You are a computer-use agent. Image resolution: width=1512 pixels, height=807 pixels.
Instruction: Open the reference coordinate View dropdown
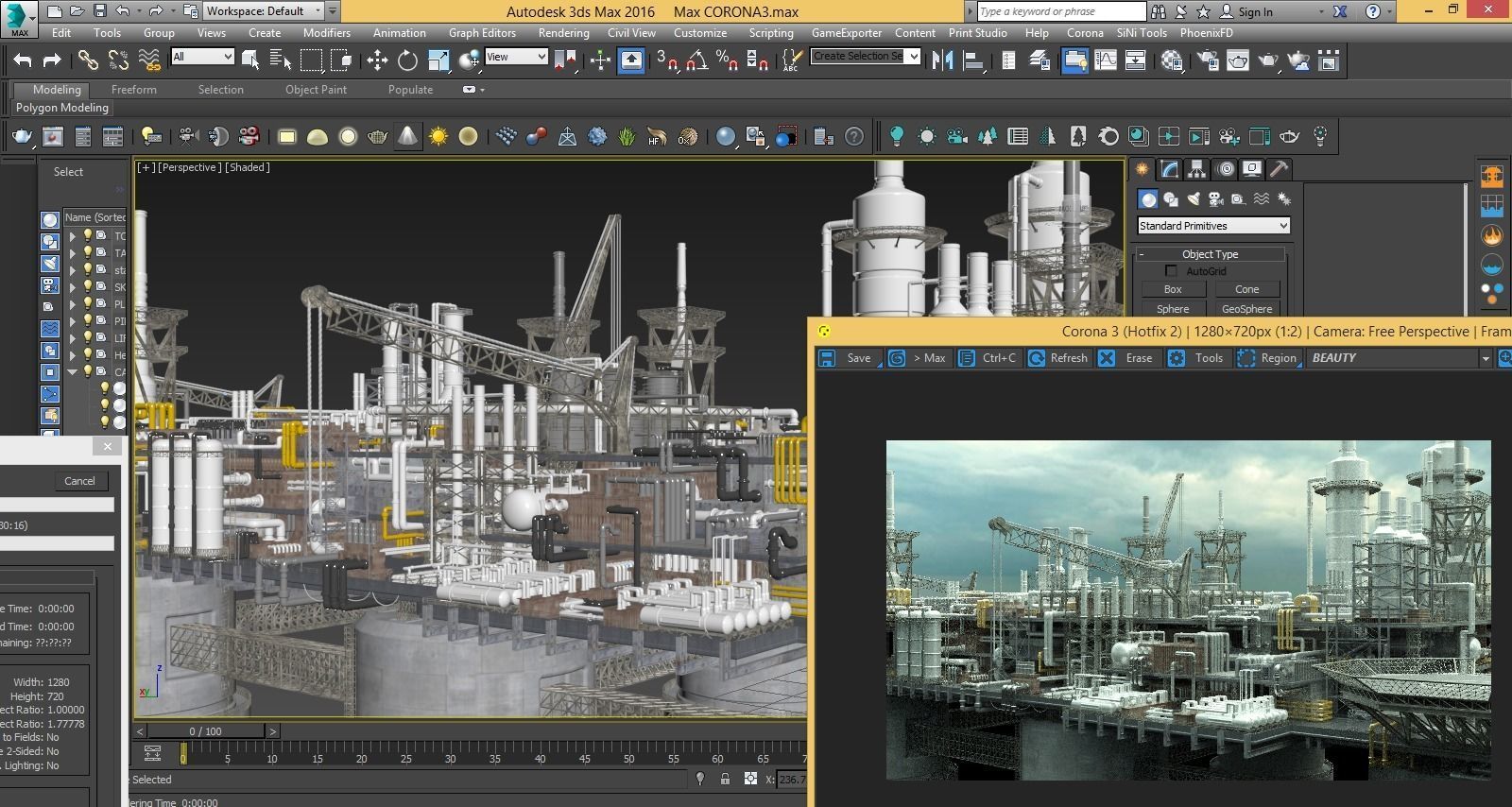click(516, 57)
